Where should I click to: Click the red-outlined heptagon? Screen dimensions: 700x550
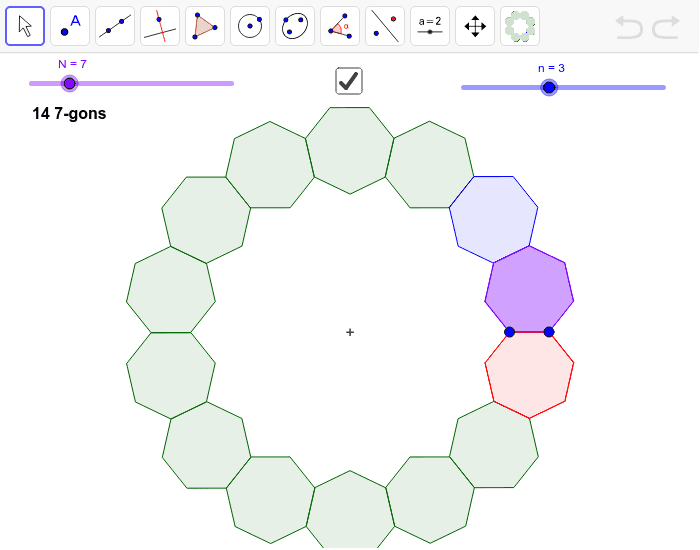coord(529,373)
